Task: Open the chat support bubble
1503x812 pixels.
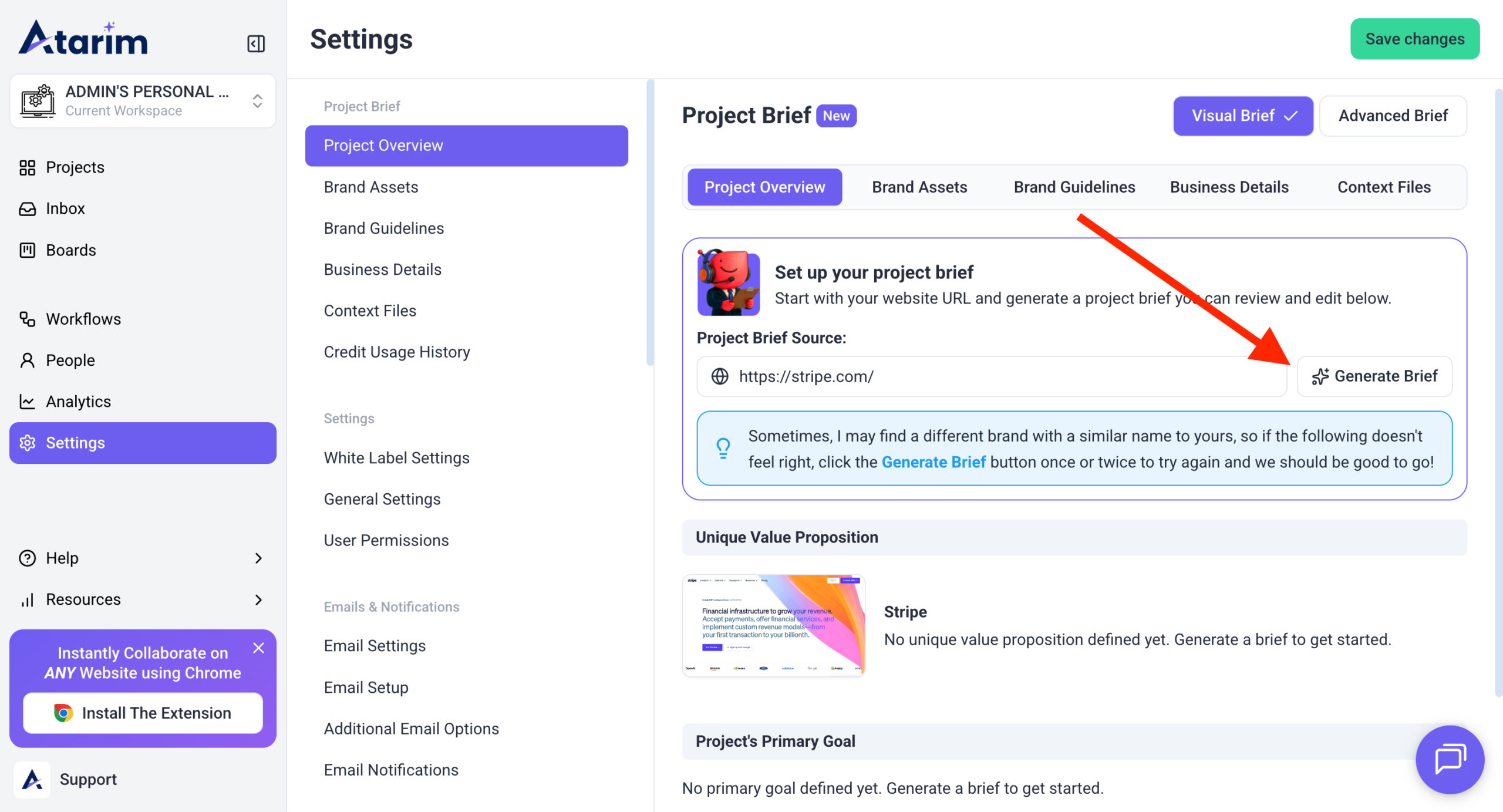Action: (x=1449, y=759)
